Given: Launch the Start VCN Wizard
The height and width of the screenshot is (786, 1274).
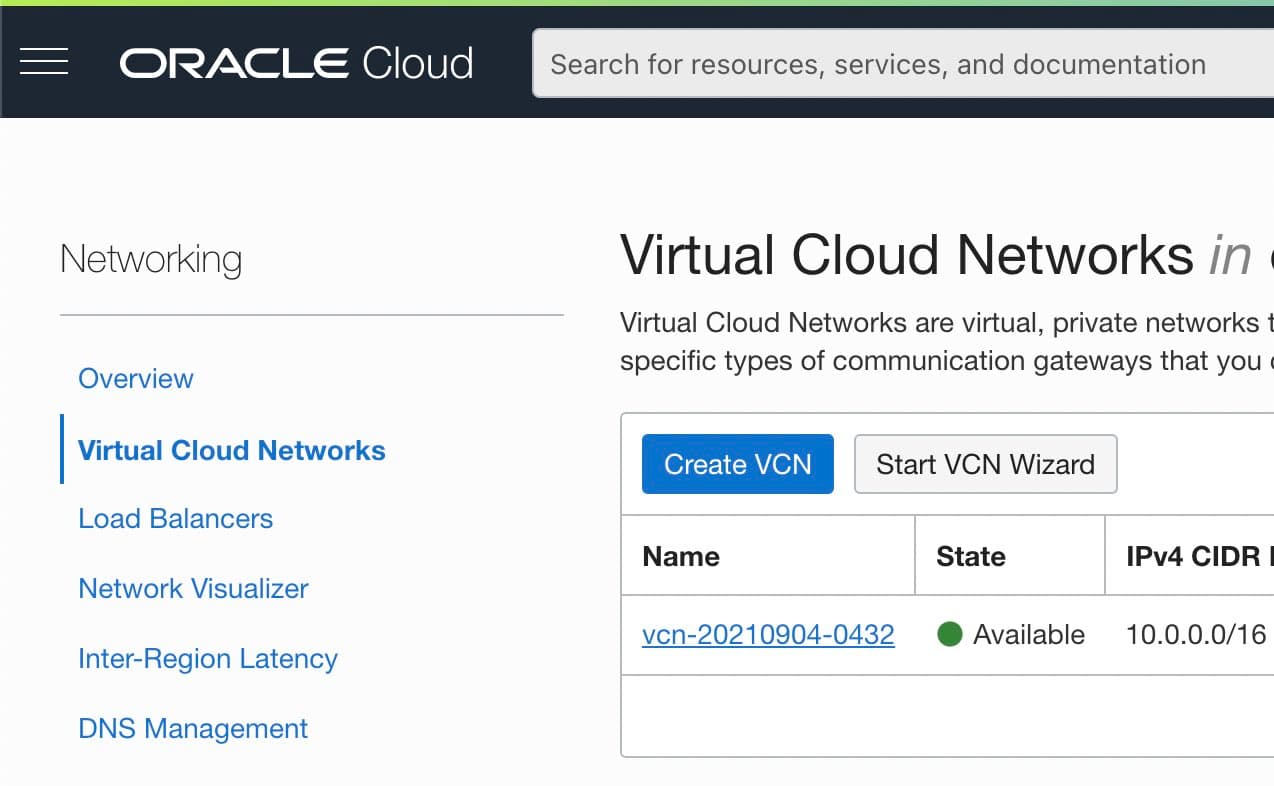Looking at the screenshot, I should point(985,463).
